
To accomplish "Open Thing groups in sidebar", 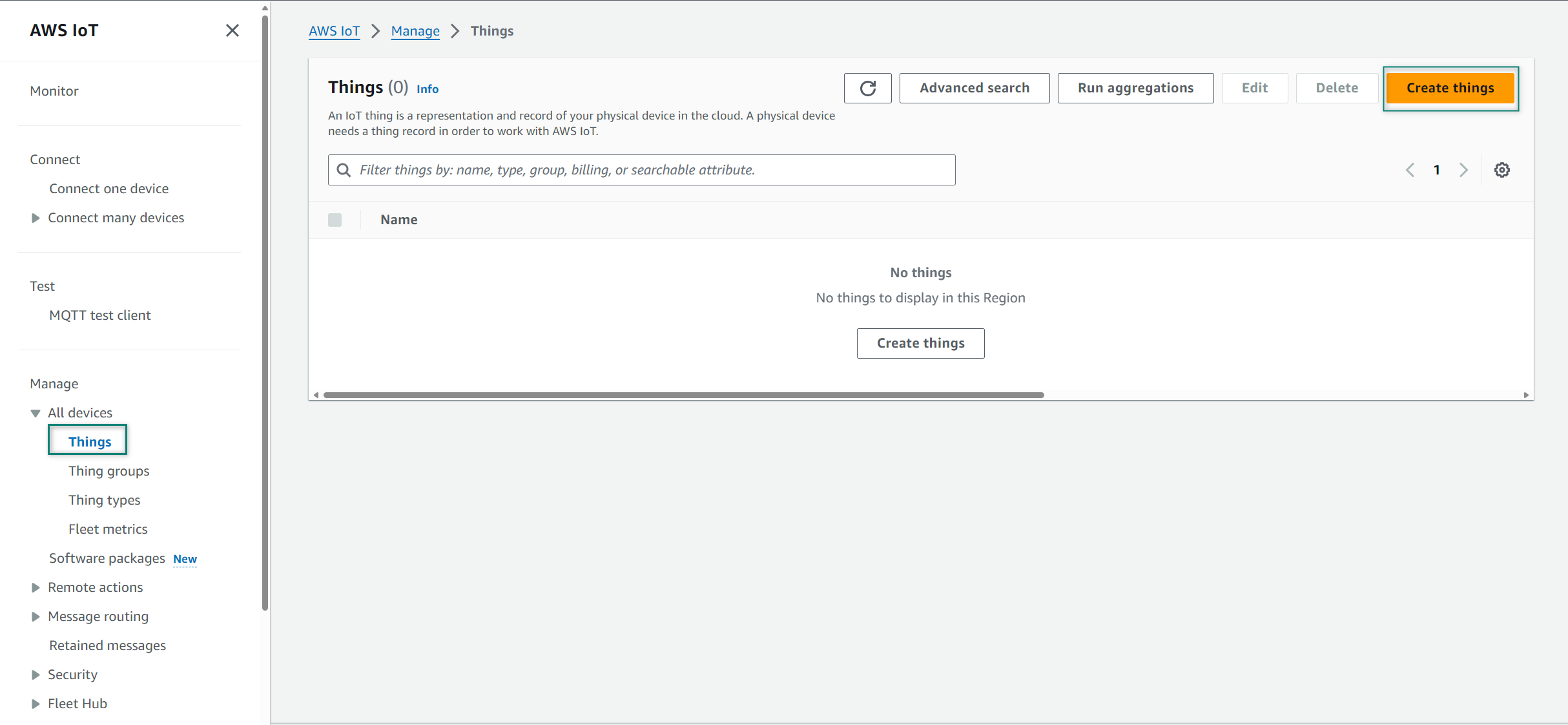I will click(108, 471).
